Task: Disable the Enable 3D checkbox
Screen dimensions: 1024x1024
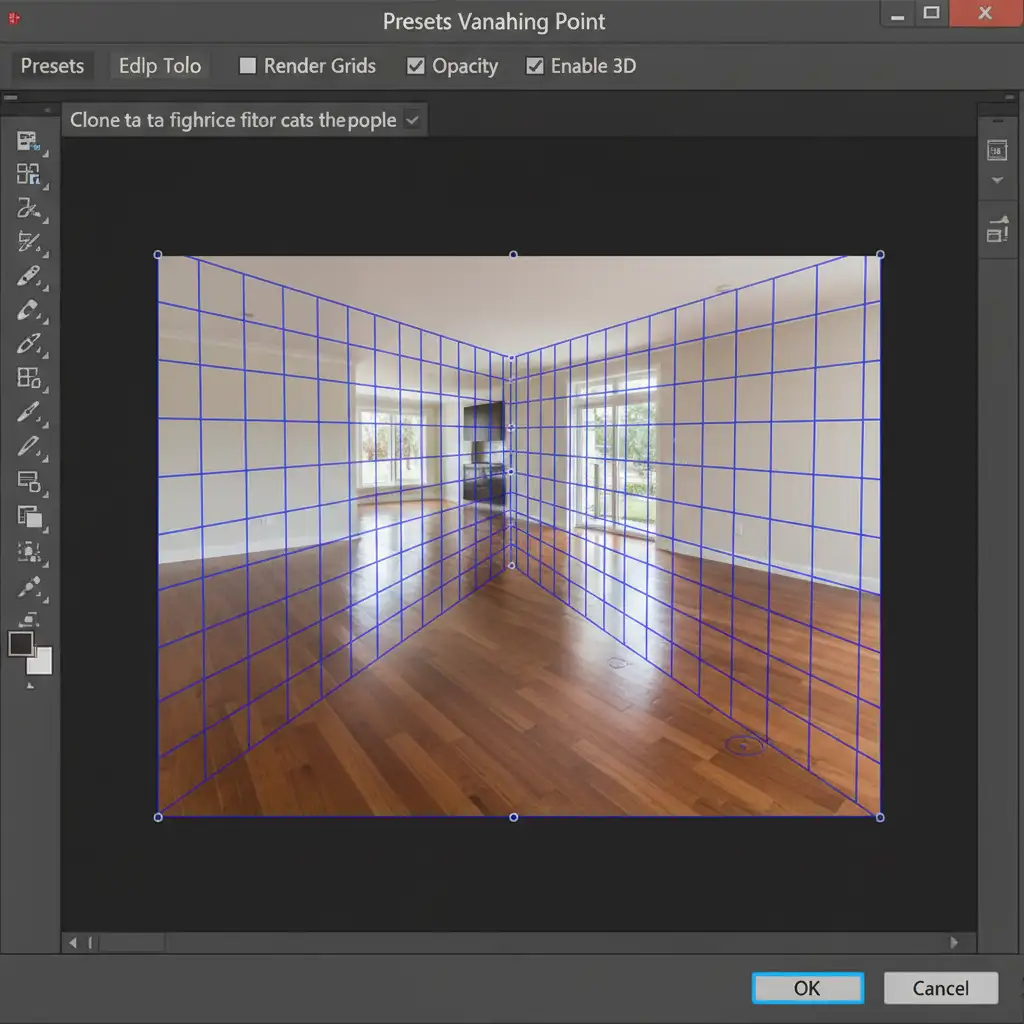Action: [x=535, y=66]
